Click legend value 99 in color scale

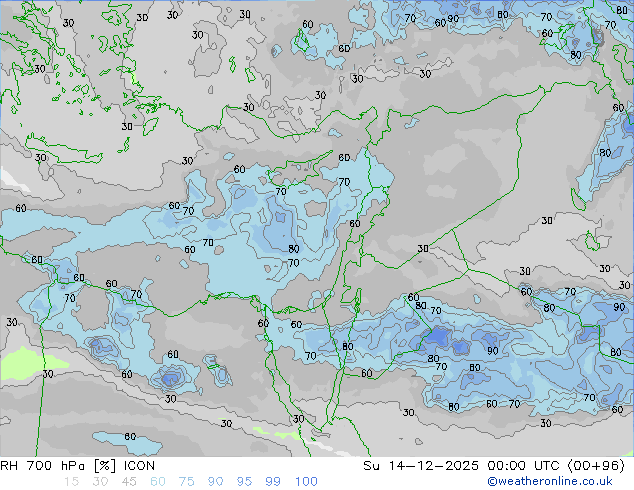pyautogui.click(x=273, y=482)
